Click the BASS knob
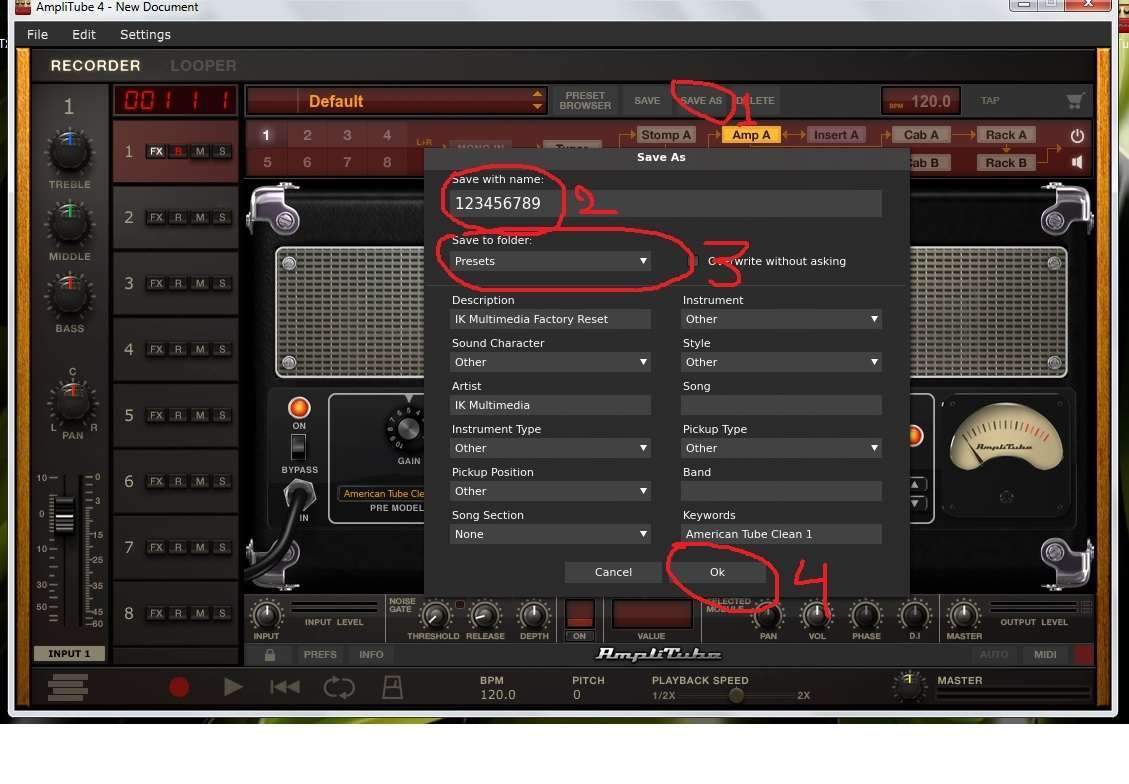This screenshot has height=784, width=1129. tap(70, 295)
